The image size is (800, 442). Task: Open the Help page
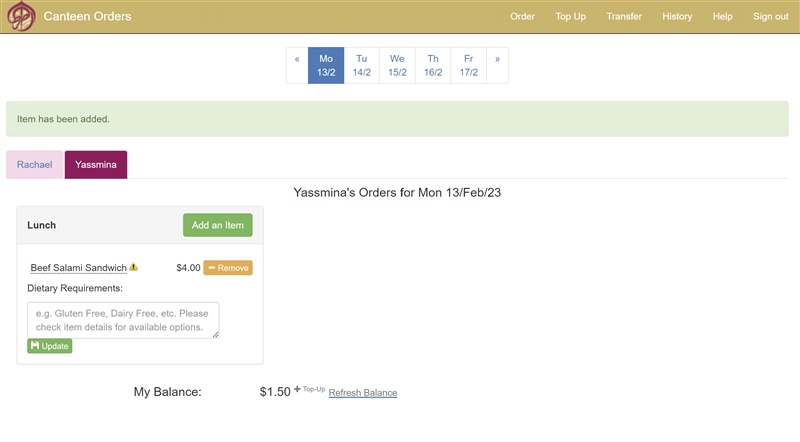click(x=722, y=16)
